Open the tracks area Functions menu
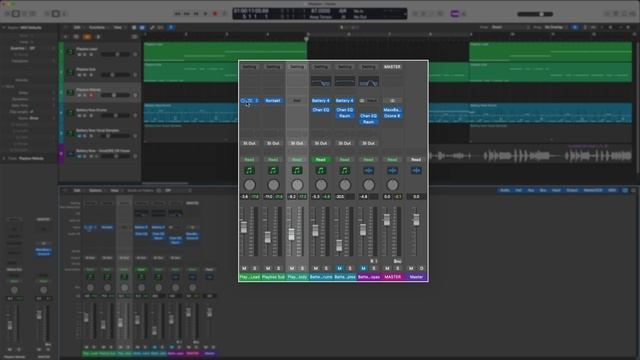The width and height of the screenshot is (640, 360). click(97, 27)
